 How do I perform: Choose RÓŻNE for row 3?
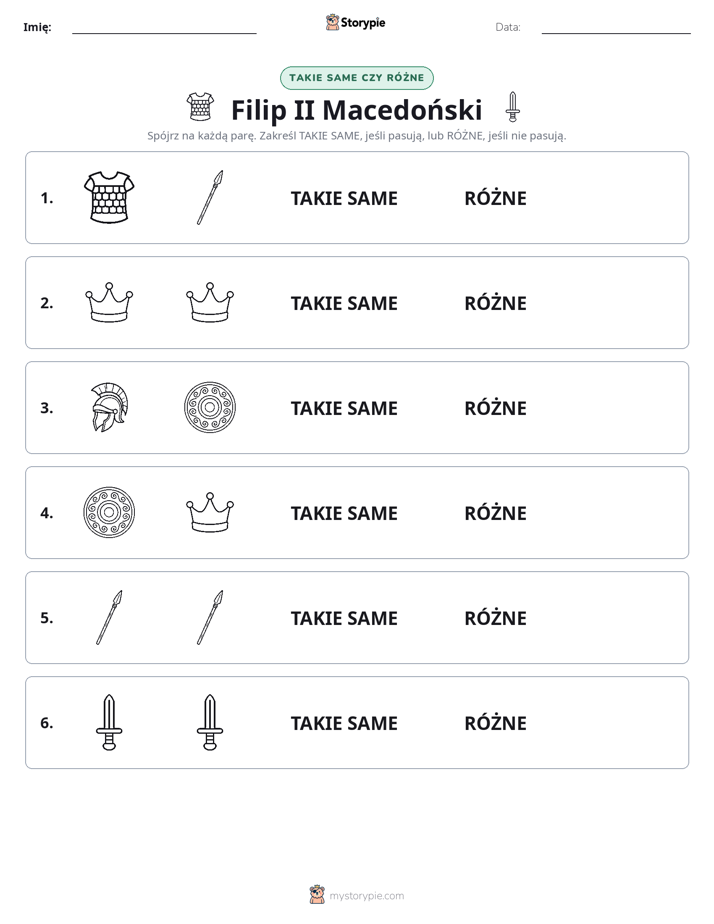point(495,408)
